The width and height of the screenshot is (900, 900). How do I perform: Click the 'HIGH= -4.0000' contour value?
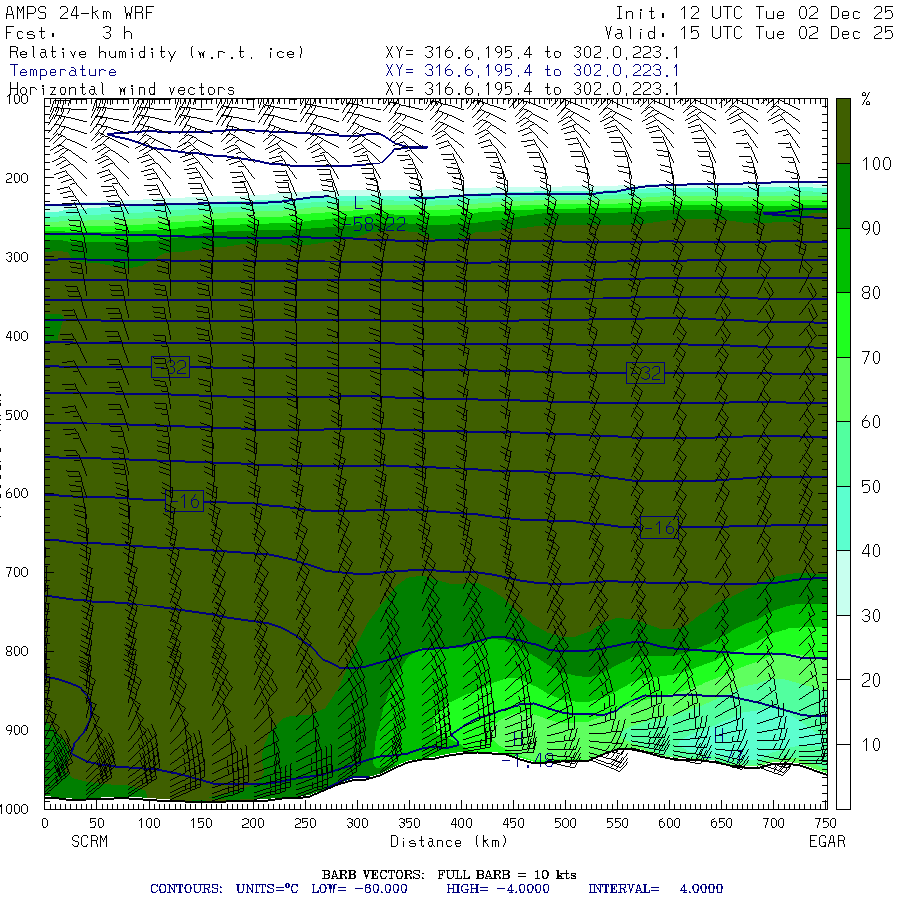[x=498, y=889]
